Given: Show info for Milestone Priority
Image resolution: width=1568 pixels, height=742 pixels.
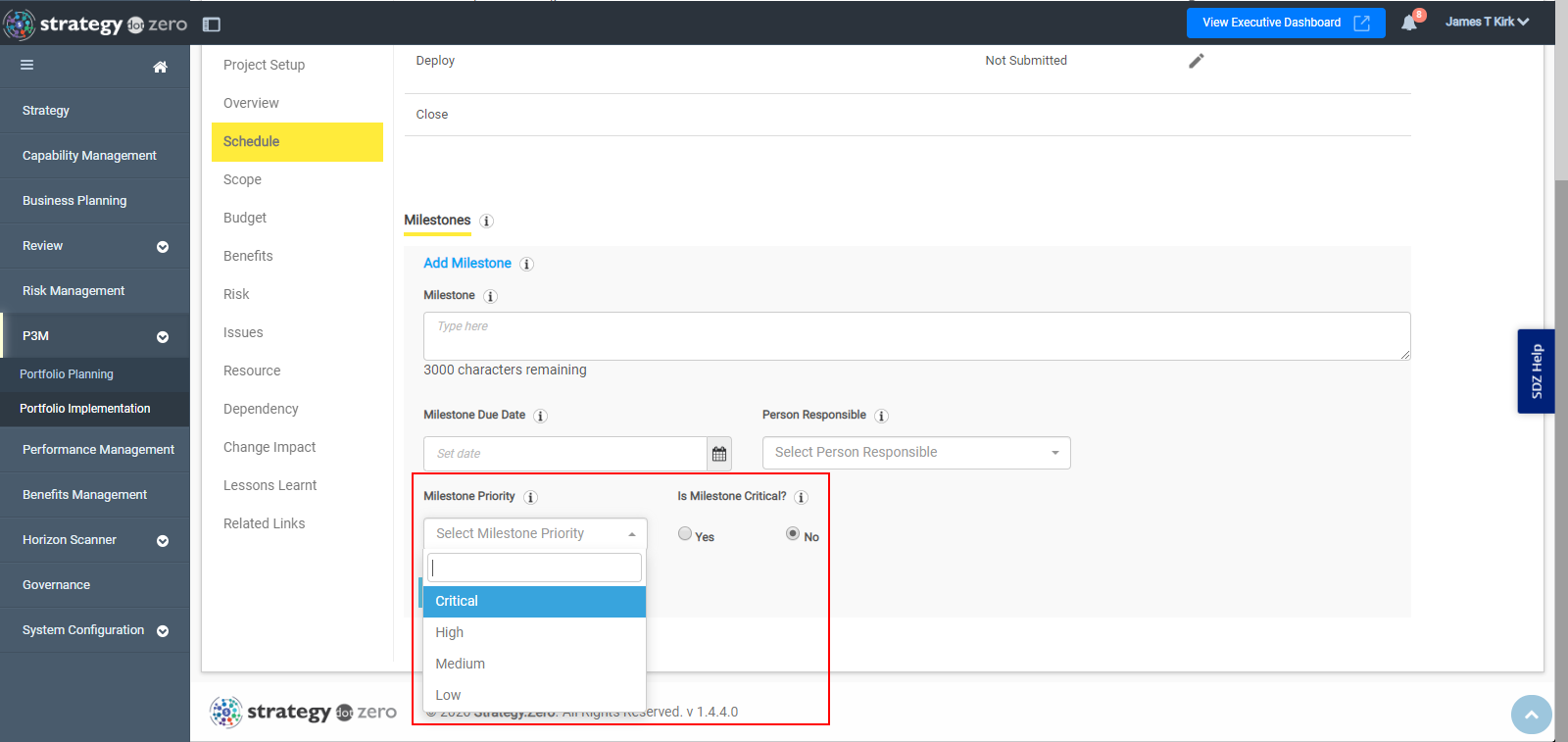Looking at the screenshot, I should click(531, 498).
